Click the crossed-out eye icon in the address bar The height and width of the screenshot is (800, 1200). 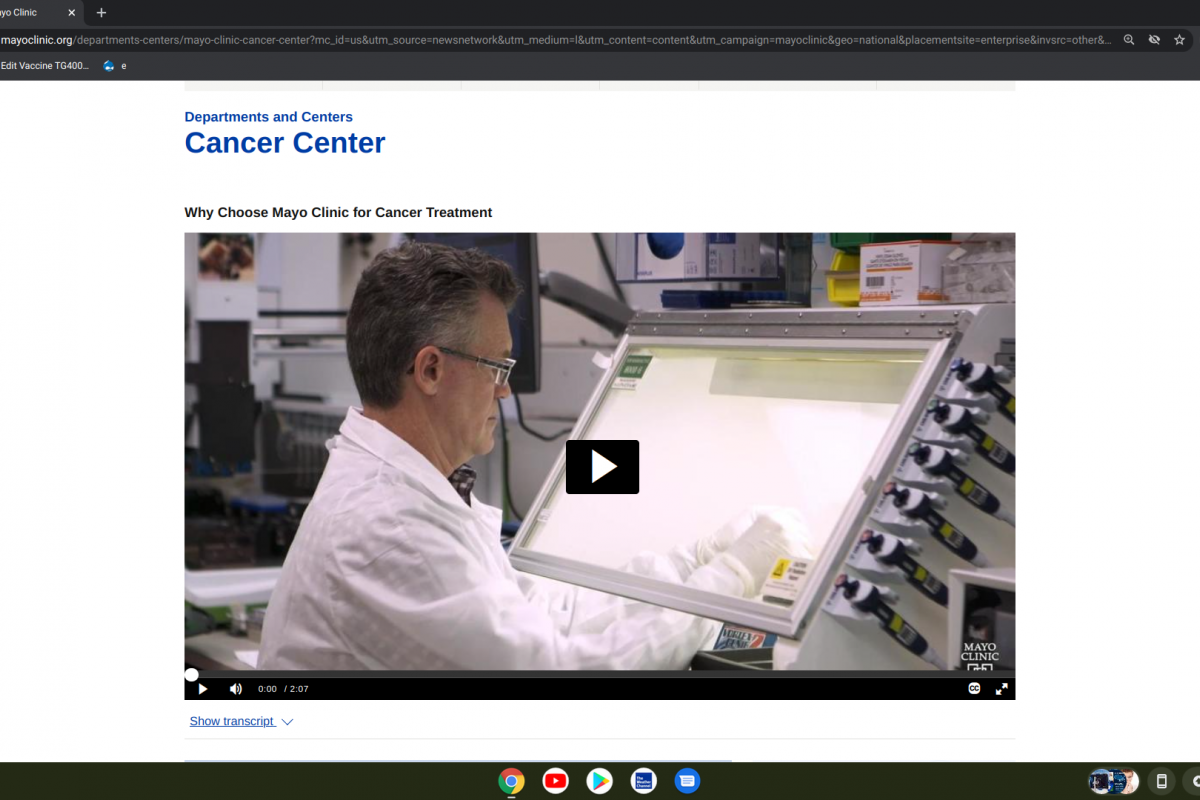[1154, 40]
